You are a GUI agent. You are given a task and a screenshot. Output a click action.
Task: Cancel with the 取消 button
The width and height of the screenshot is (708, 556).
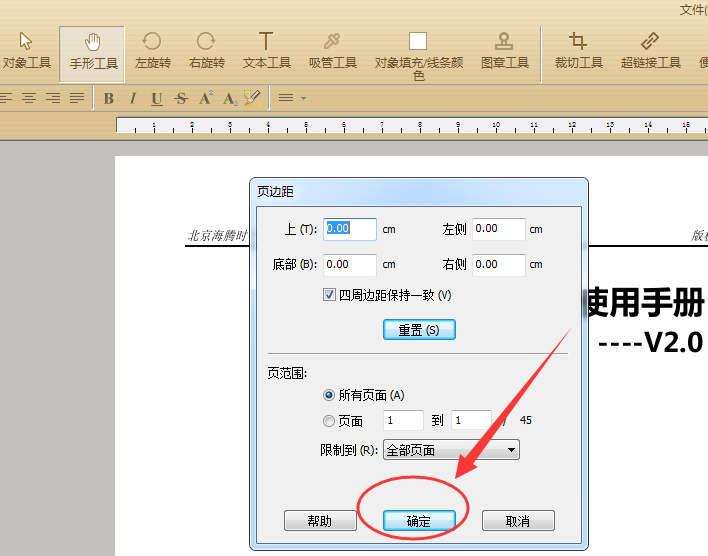[x=518, y=521]
